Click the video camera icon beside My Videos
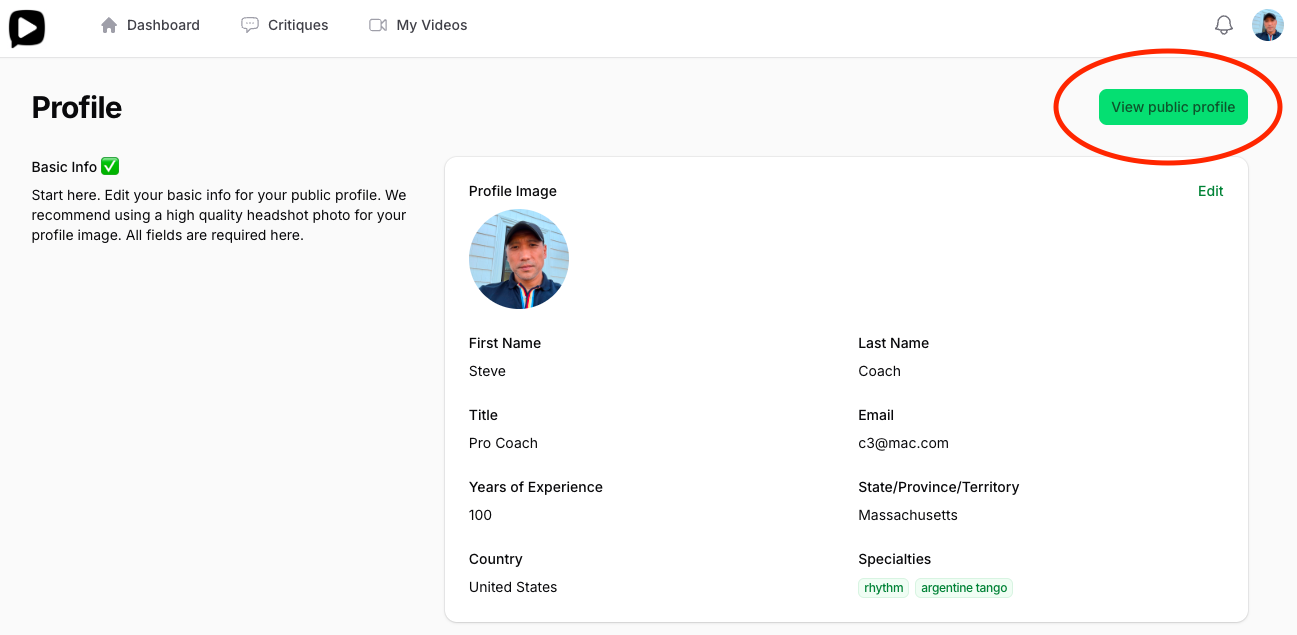 378,25
